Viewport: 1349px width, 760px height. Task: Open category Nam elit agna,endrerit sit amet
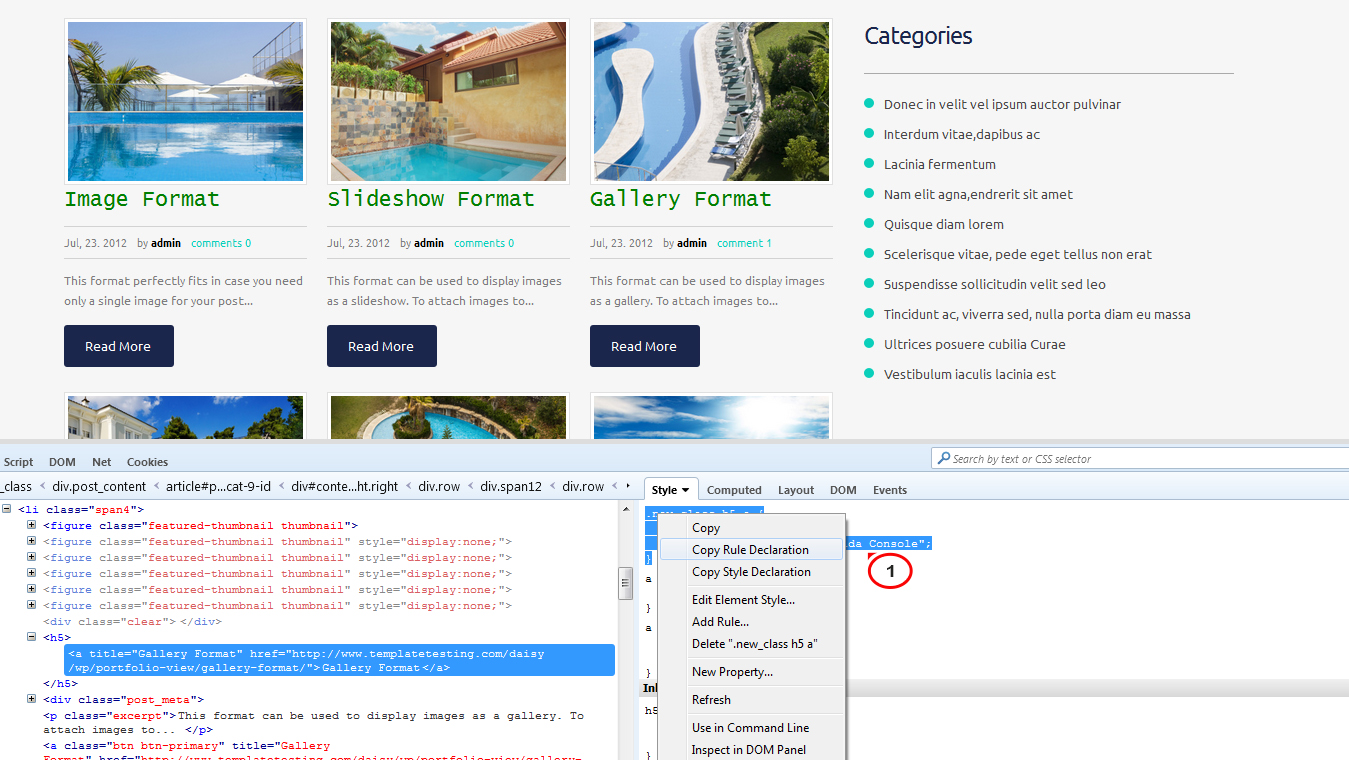pos(978,194)
